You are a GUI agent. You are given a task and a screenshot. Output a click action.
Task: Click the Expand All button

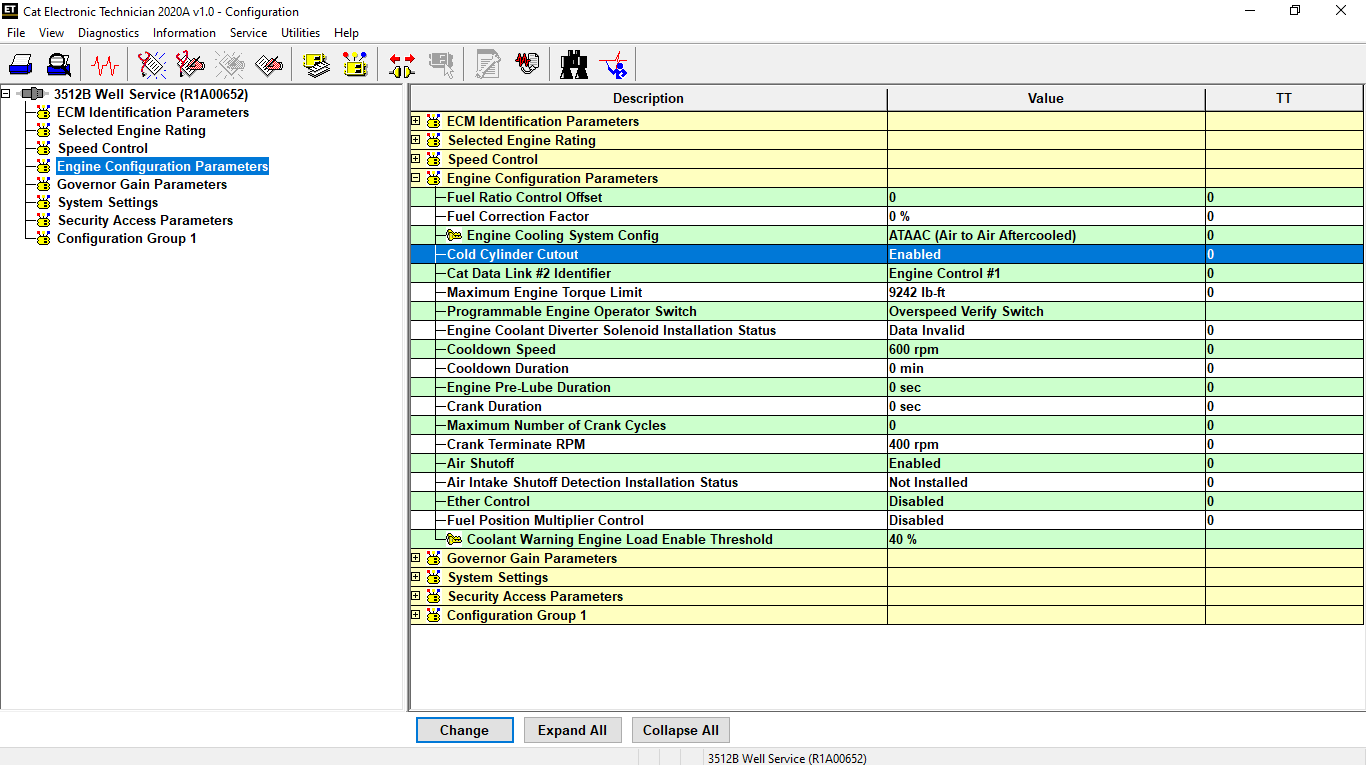pos(572,730)
